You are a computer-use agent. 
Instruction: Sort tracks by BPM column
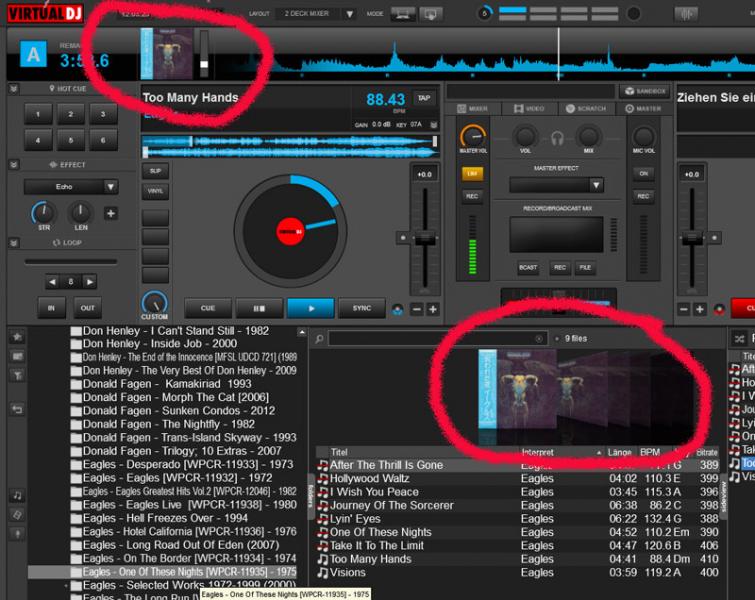point(650,452)
